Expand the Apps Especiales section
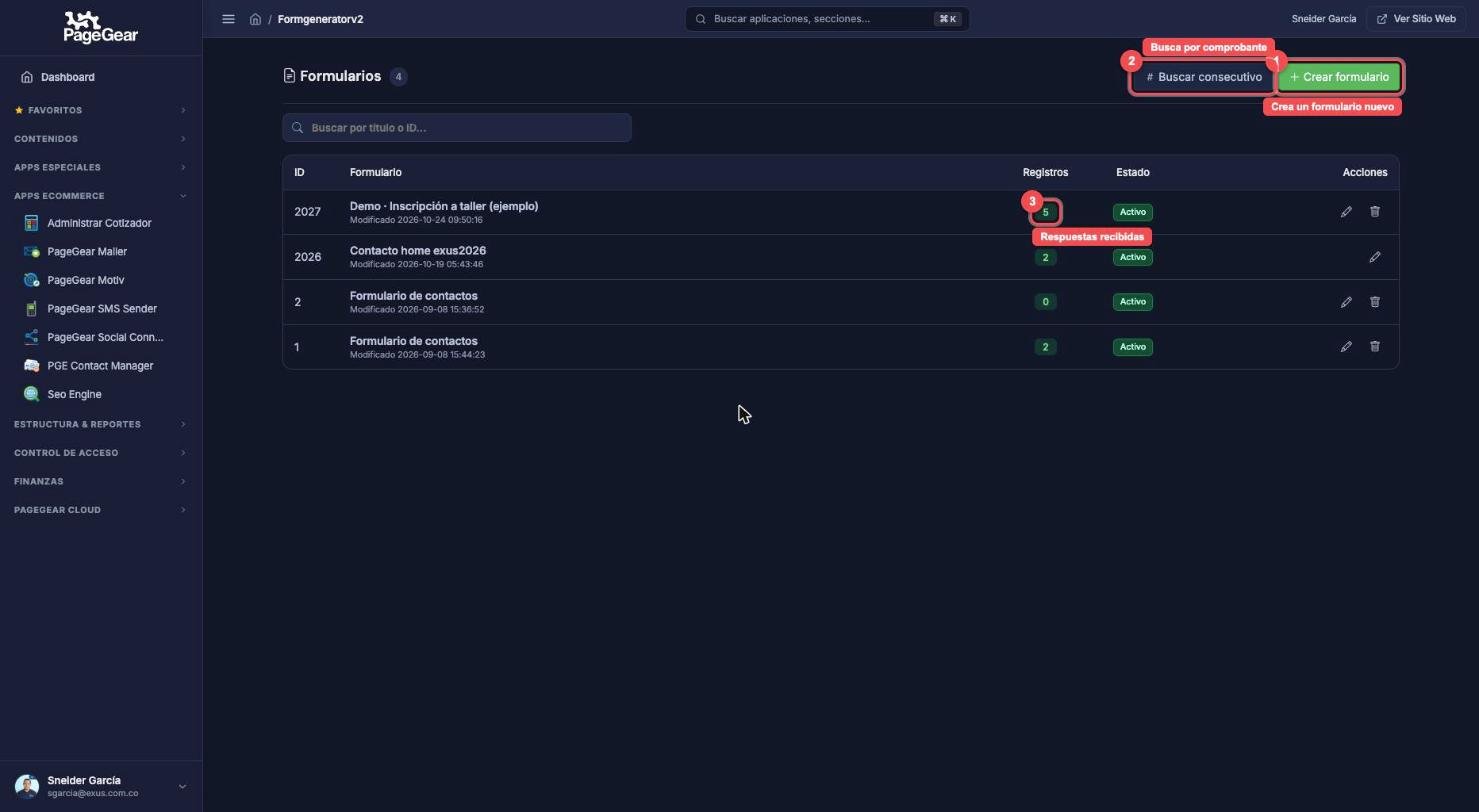Viewport: 1479px width, 812px height. [x=100, y=167]
